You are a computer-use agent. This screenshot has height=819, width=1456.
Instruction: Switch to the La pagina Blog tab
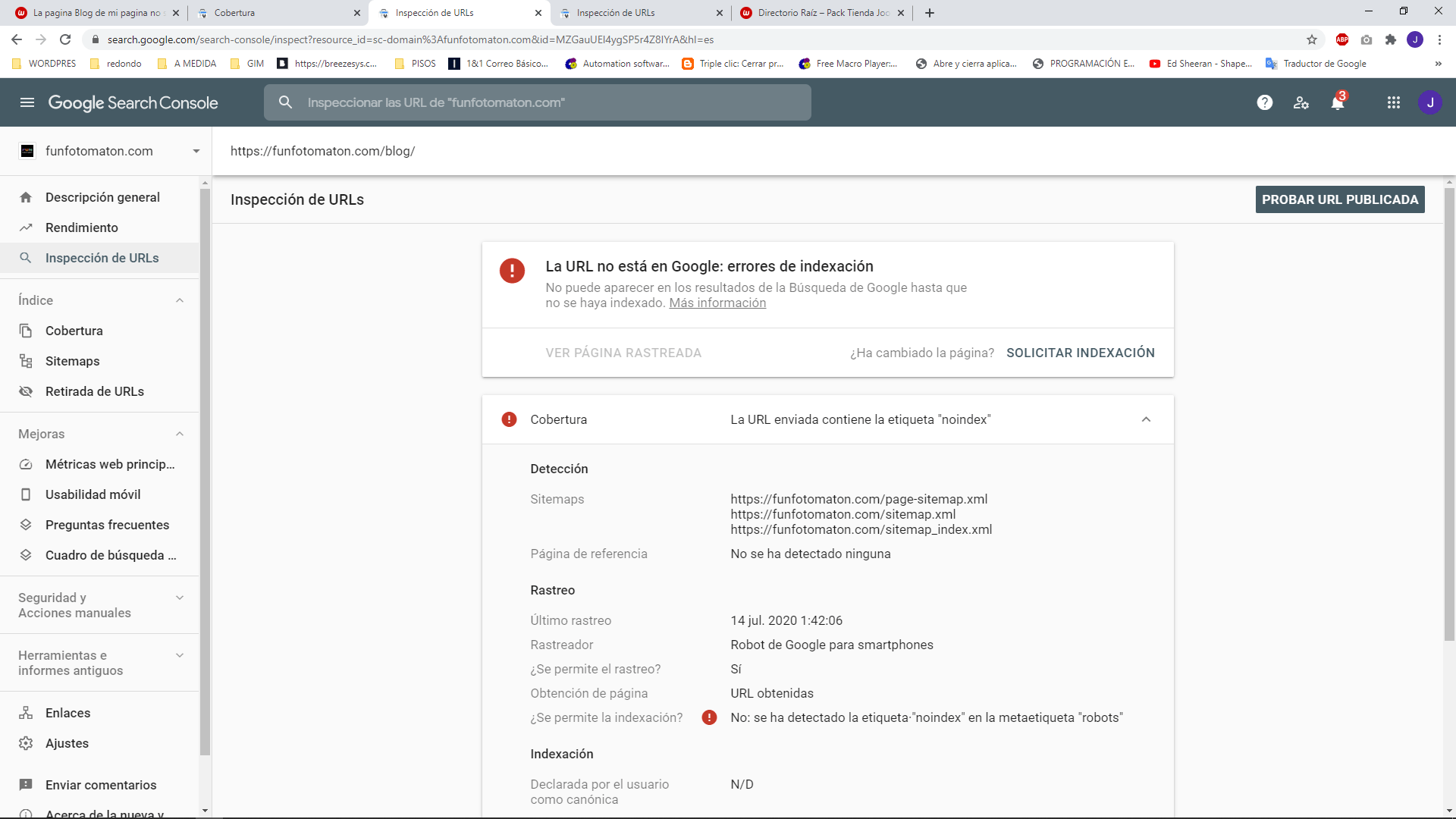click(x=97, y=13)
